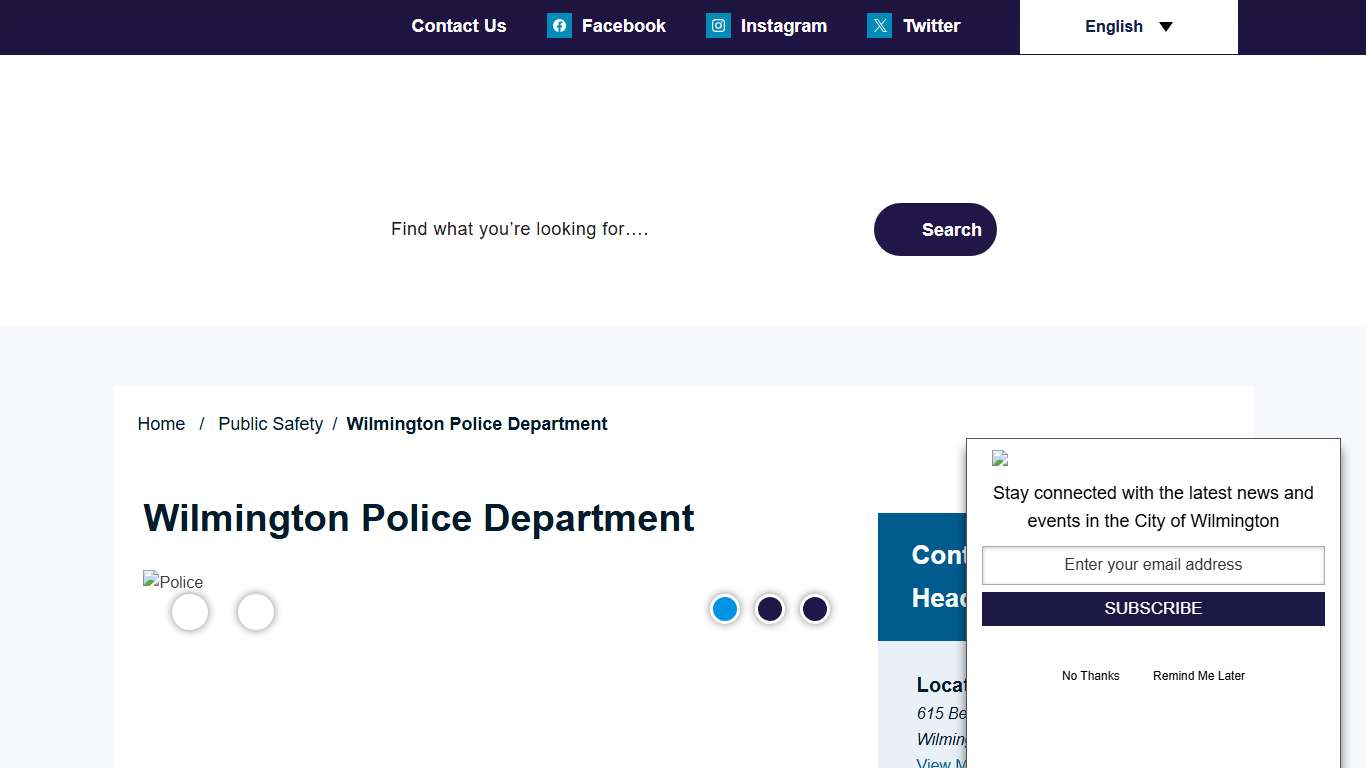Click the email address input field

[1152, 564]
